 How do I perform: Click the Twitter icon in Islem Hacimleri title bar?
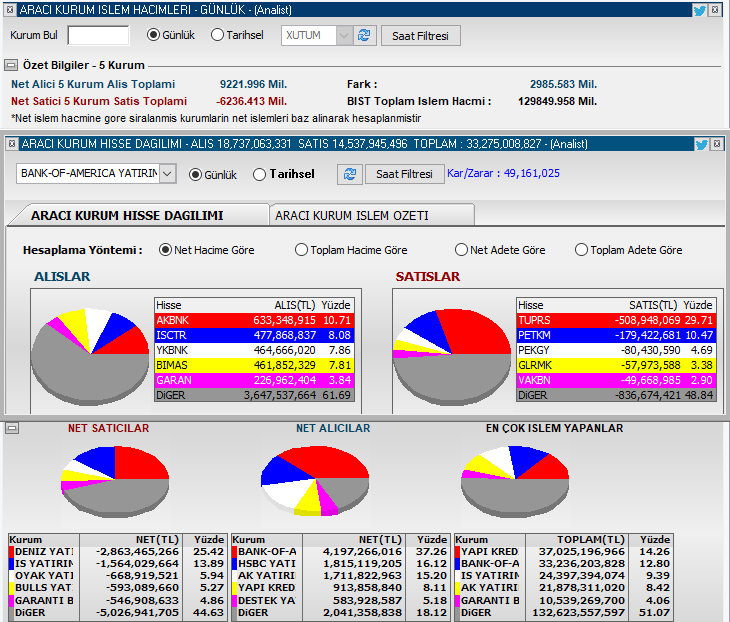[x=700, y=10]
